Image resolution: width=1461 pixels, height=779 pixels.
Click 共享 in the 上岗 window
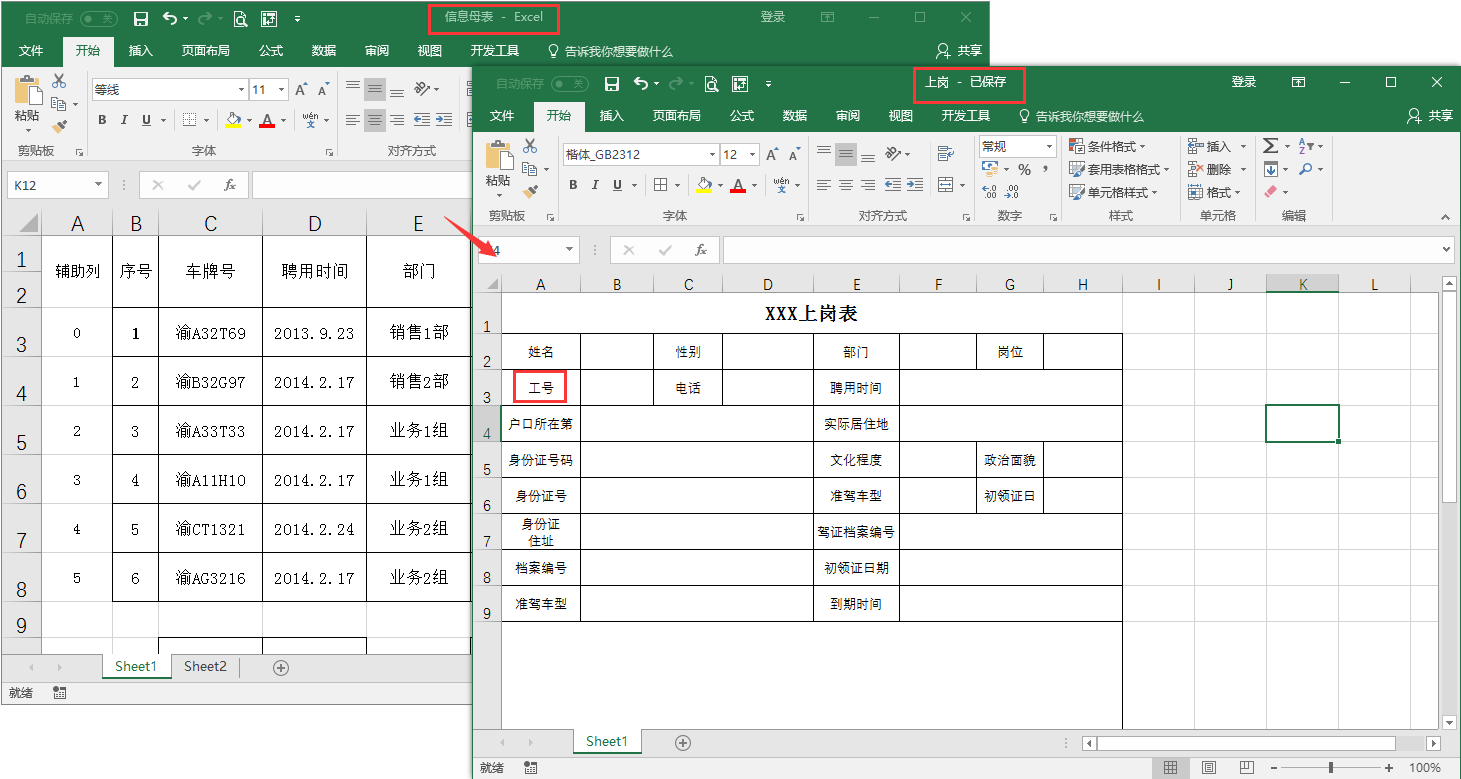(1430, 116)
